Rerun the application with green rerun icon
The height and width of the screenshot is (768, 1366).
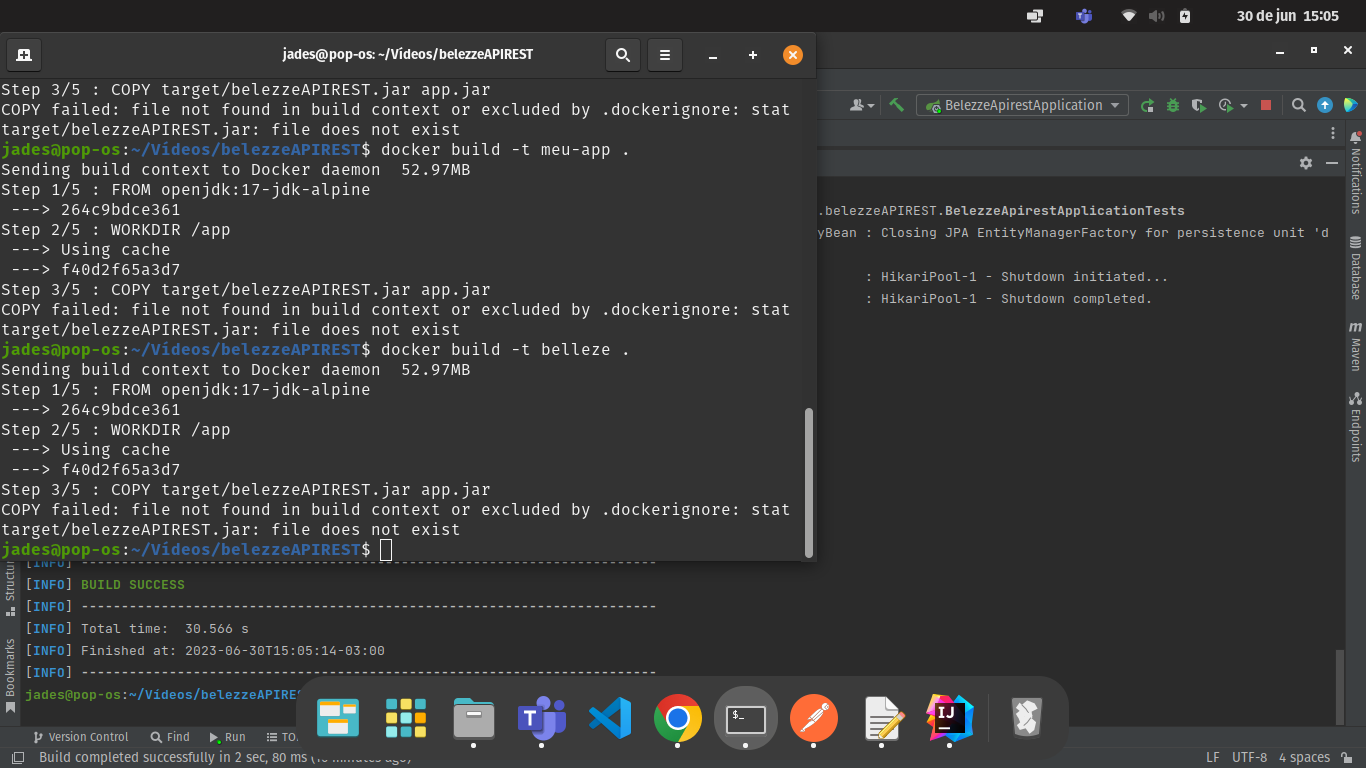pos(1148,105)
